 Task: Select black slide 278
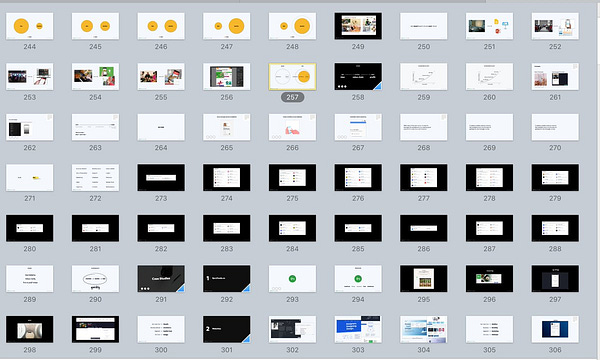[489, 178]
